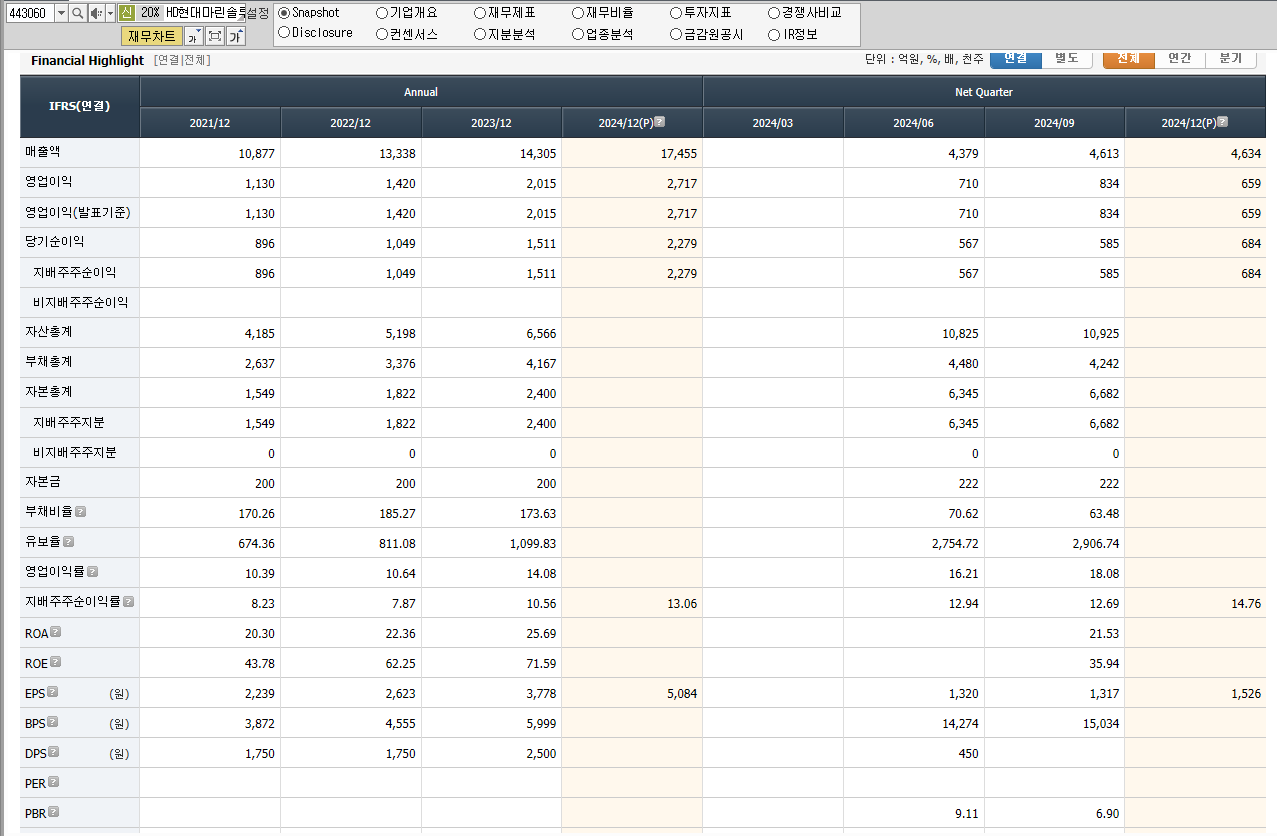Select the 기업개요 radio button
Viewport: 1277px width, 836px height.
(382, 13)
